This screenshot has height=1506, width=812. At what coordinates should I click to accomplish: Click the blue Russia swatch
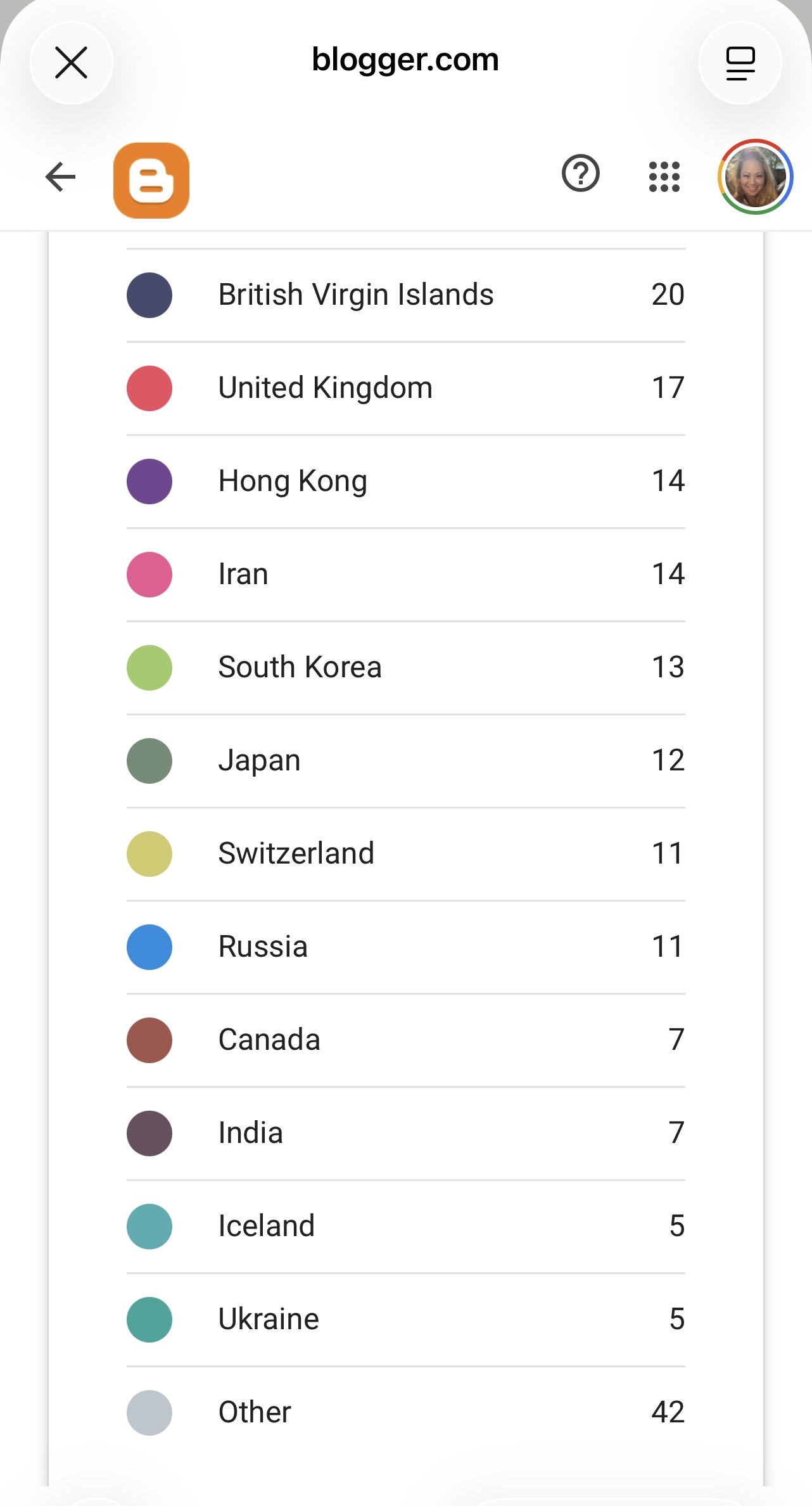[x=149, y=947]
